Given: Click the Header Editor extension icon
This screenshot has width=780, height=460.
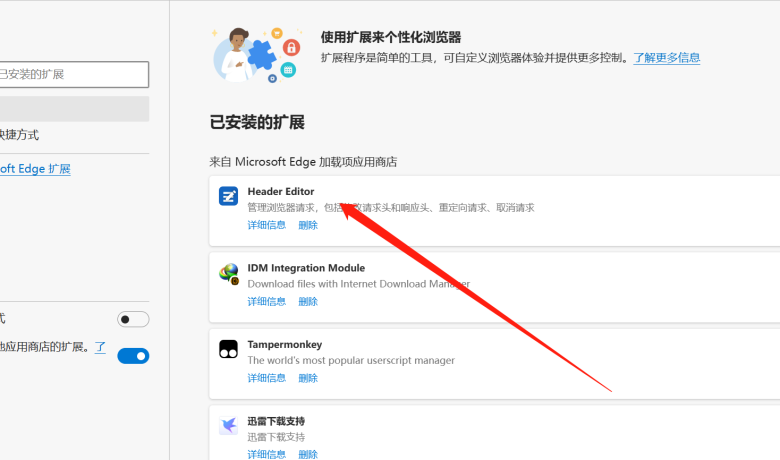Looking at the screenshot, I should [228, 196].
